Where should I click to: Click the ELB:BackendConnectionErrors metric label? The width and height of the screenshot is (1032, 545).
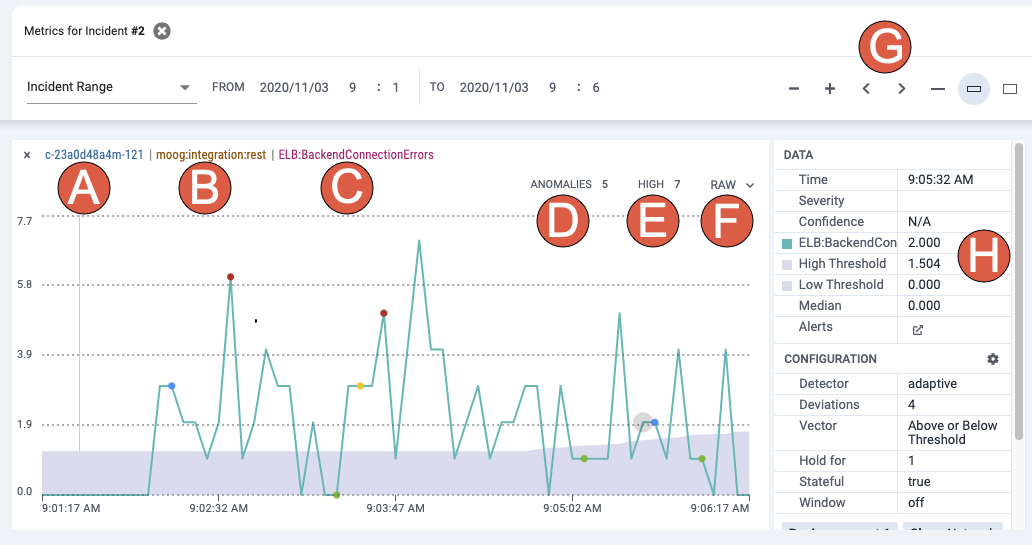tap(356, 155)
